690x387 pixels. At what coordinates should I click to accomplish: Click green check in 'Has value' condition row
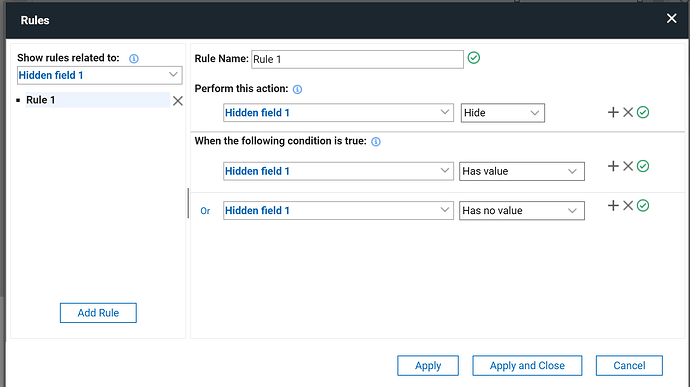click(x=643, y=166)
